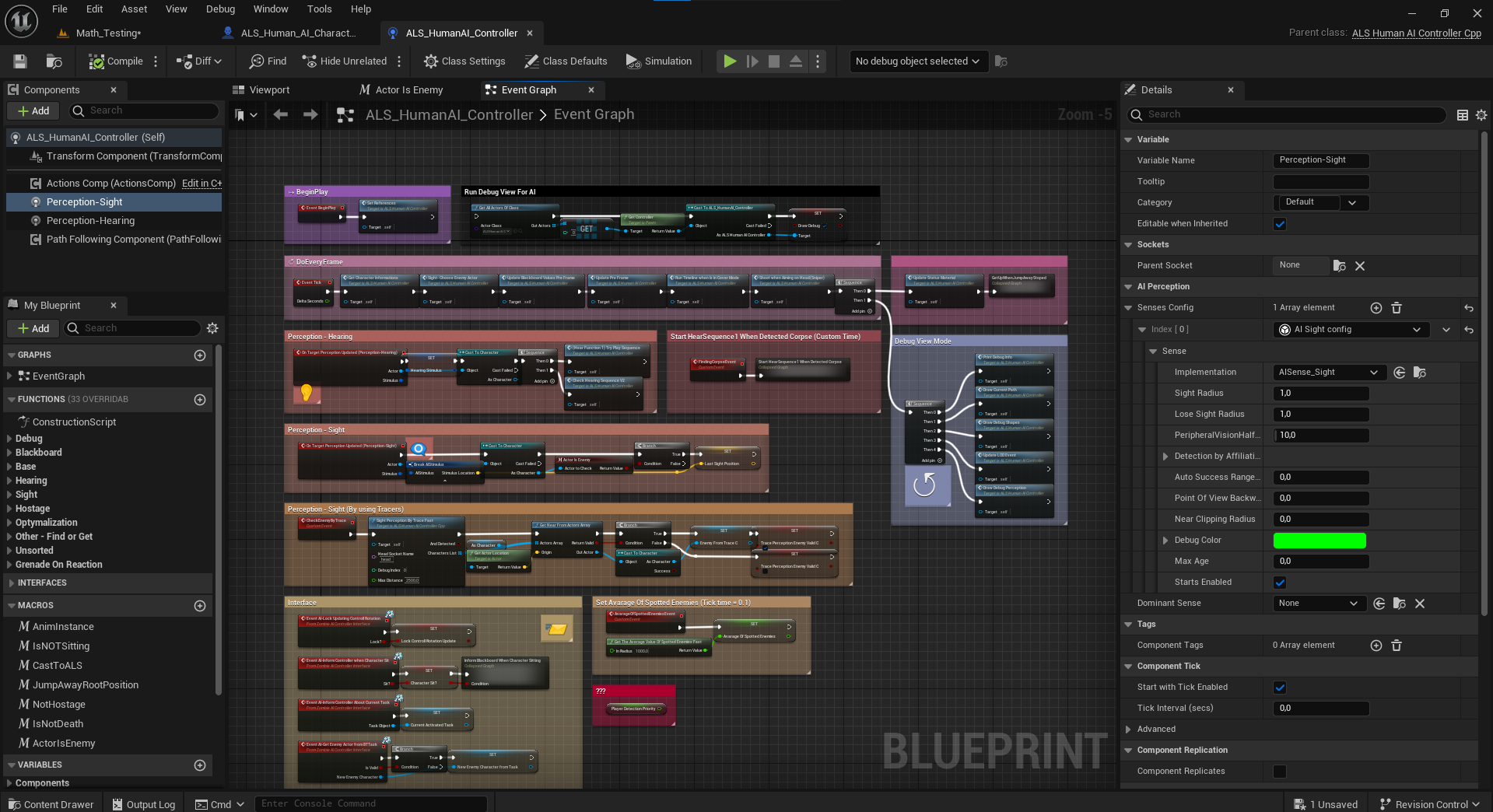Toggle Hide Unrelated nodes
Screen dimensions: 1493x812
tap(344, 61)
